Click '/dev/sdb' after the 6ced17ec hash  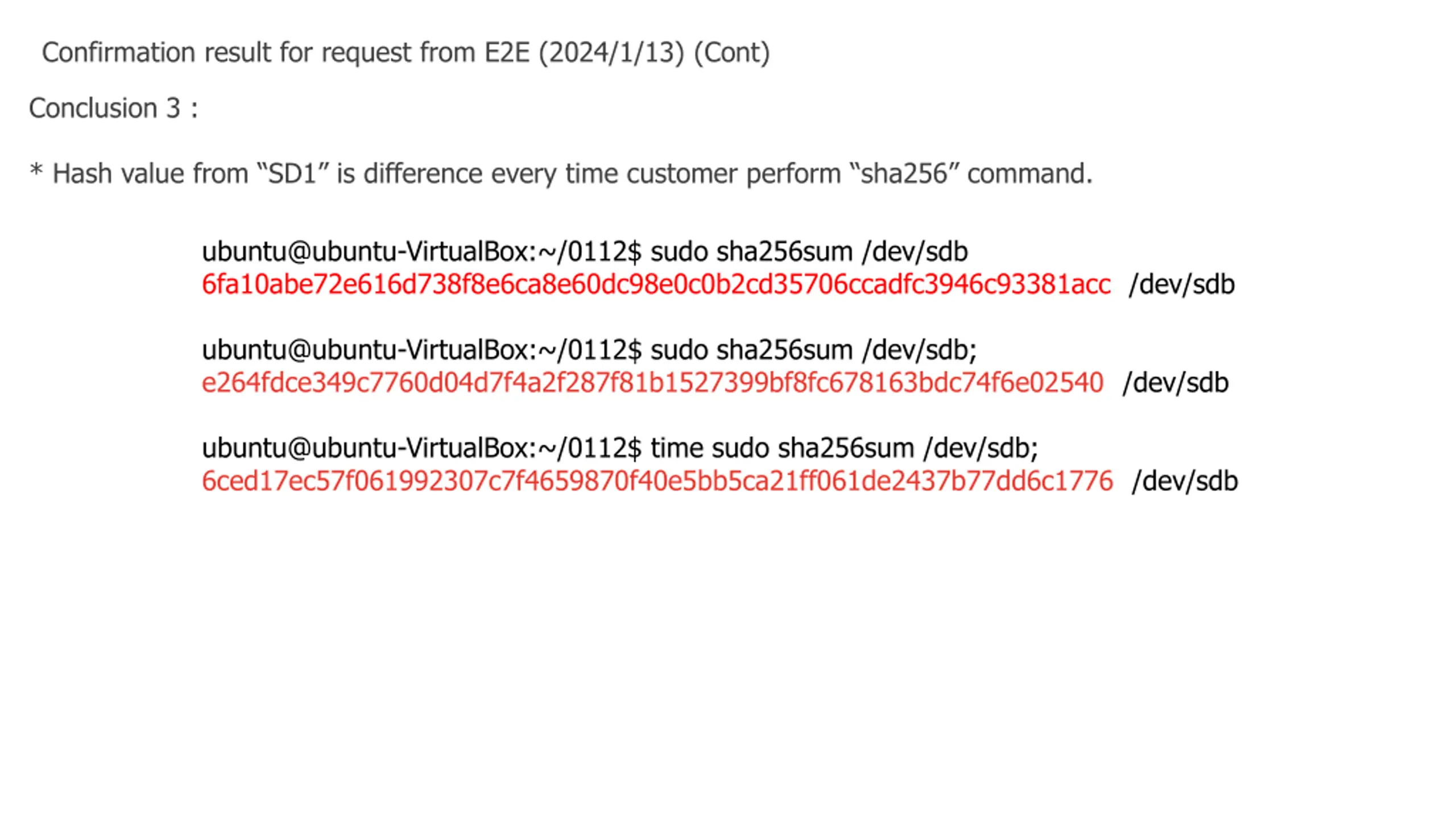1185,481
